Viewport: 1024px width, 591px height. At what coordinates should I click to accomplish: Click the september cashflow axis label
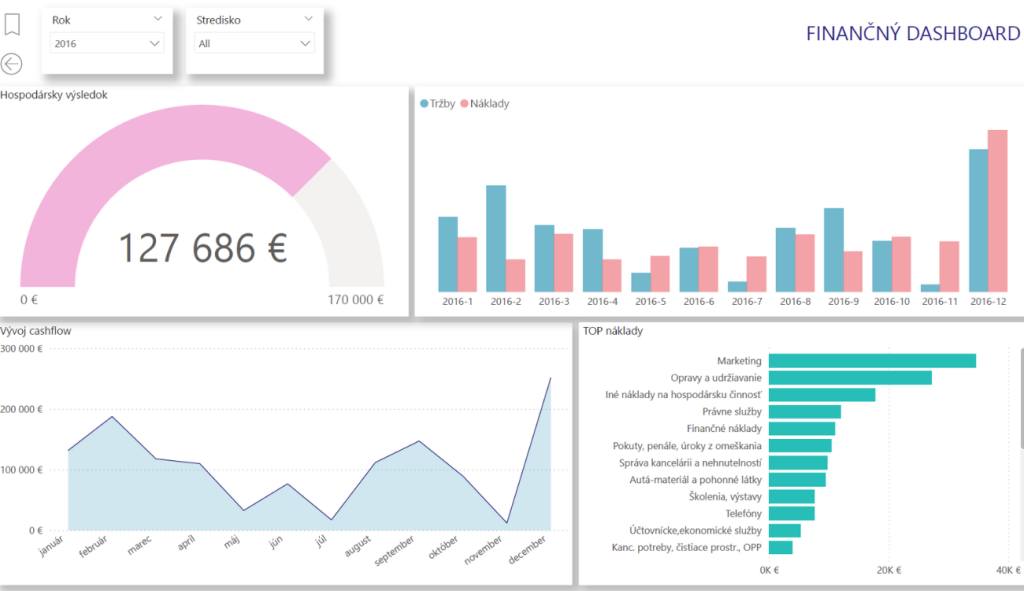click(x=394, y=551)
